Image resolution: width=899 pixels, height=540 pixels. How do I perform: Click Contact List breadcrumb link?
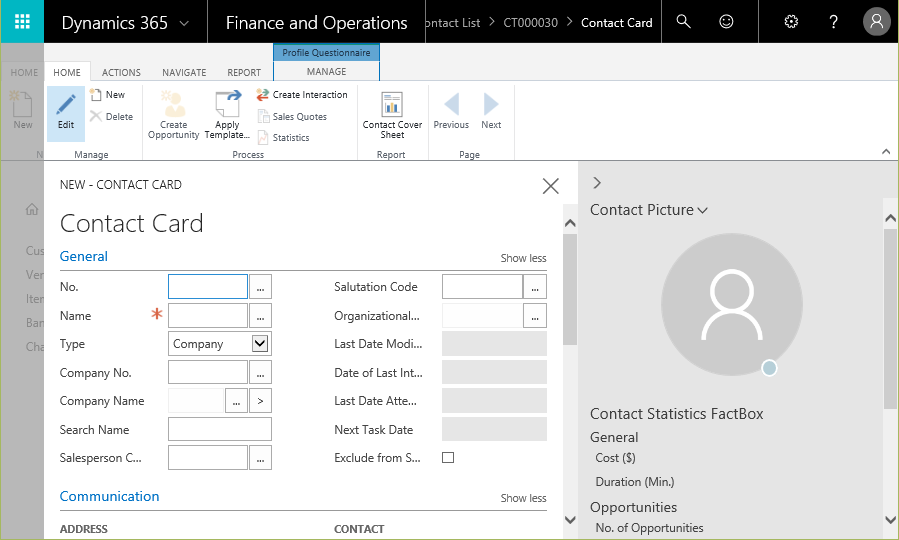click(453, 23)
